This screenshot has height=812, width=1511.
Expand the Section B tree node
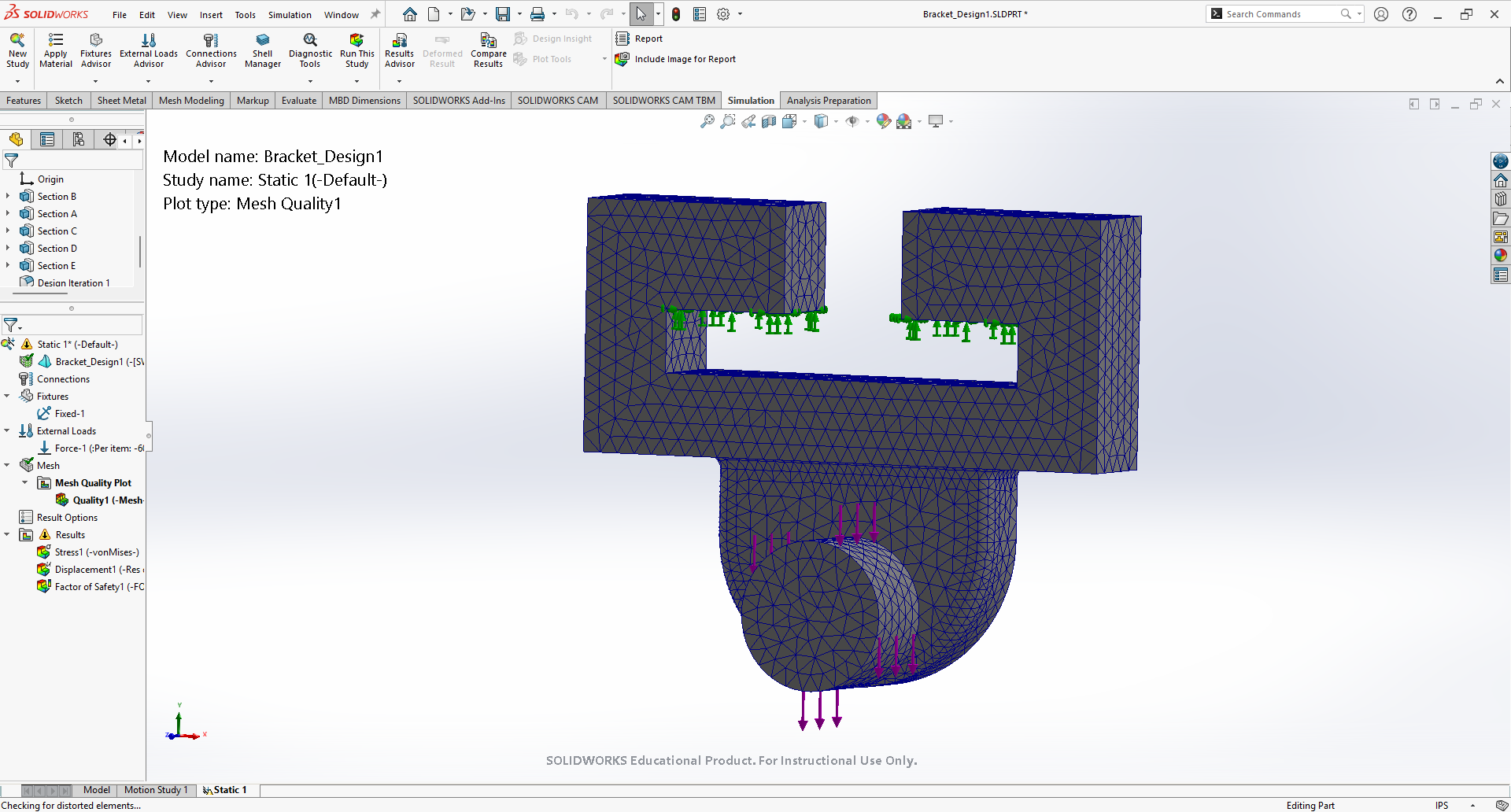tap(8, 197)
